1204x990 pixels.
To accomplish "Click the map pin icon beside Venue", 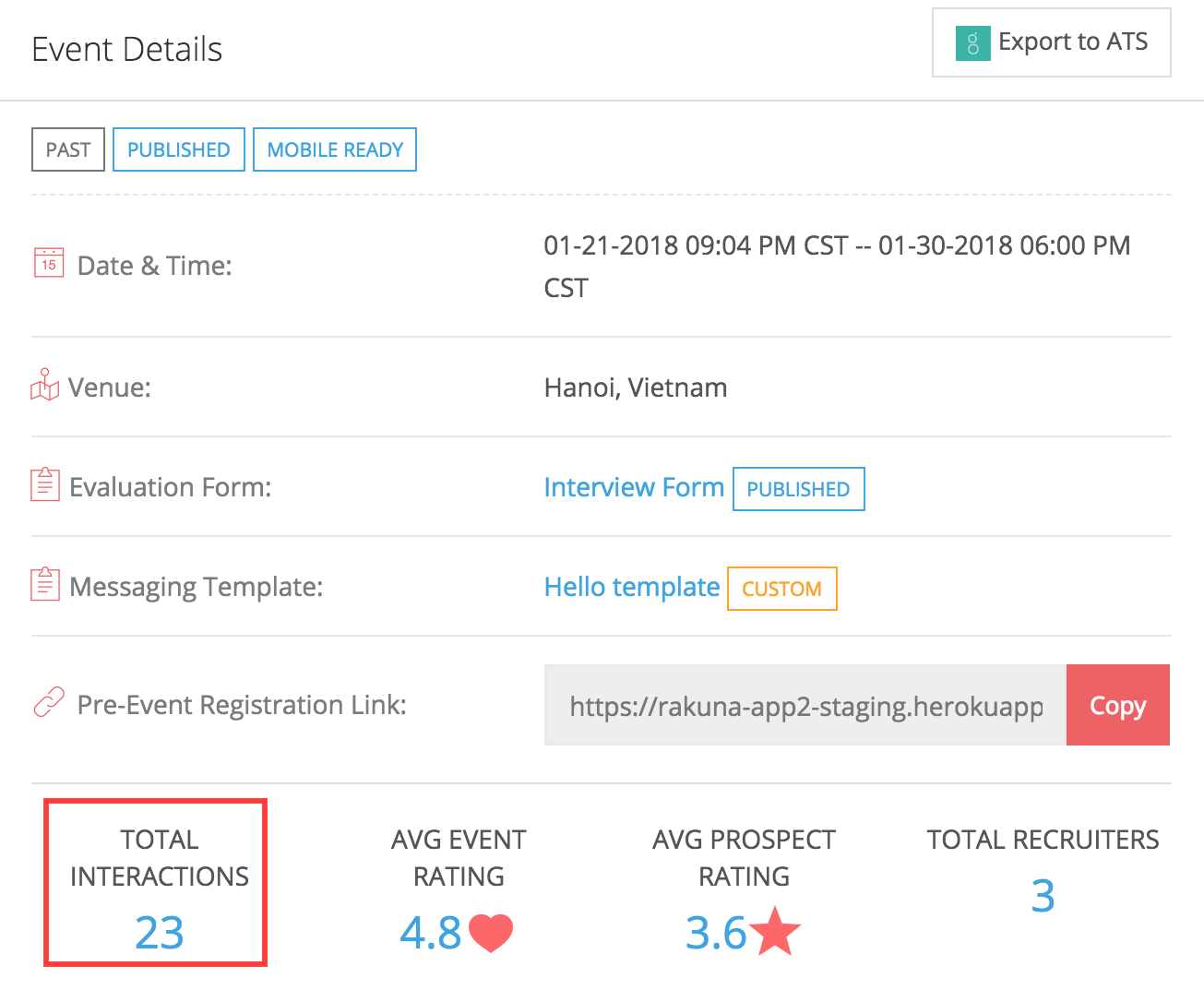I will coord(45,386).
